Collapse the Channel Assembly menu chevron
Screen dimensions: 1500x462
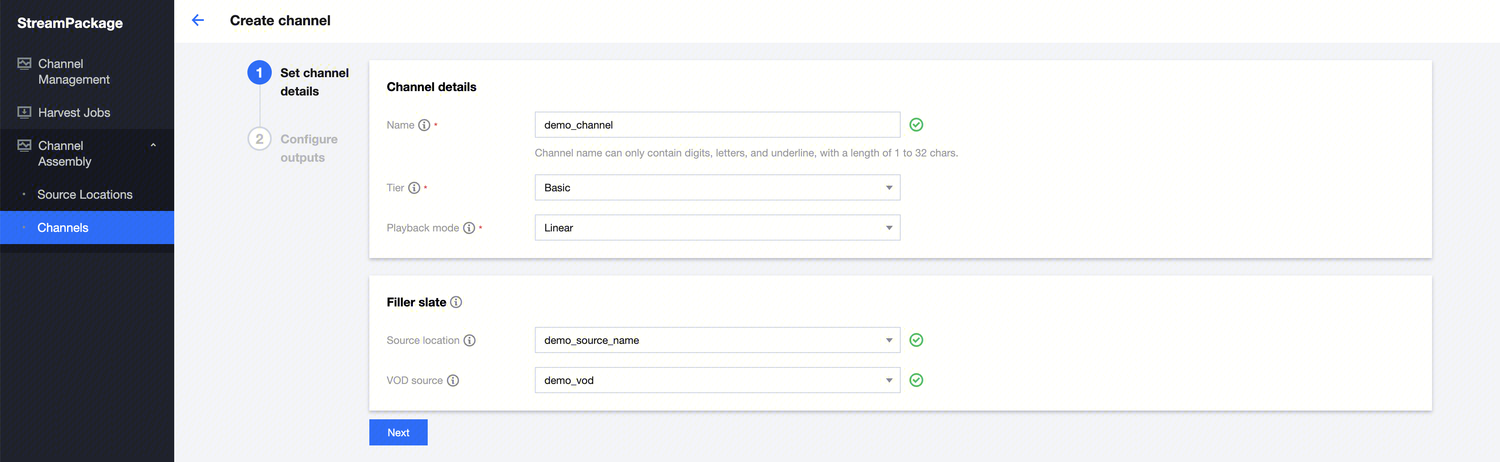(153, 146)
